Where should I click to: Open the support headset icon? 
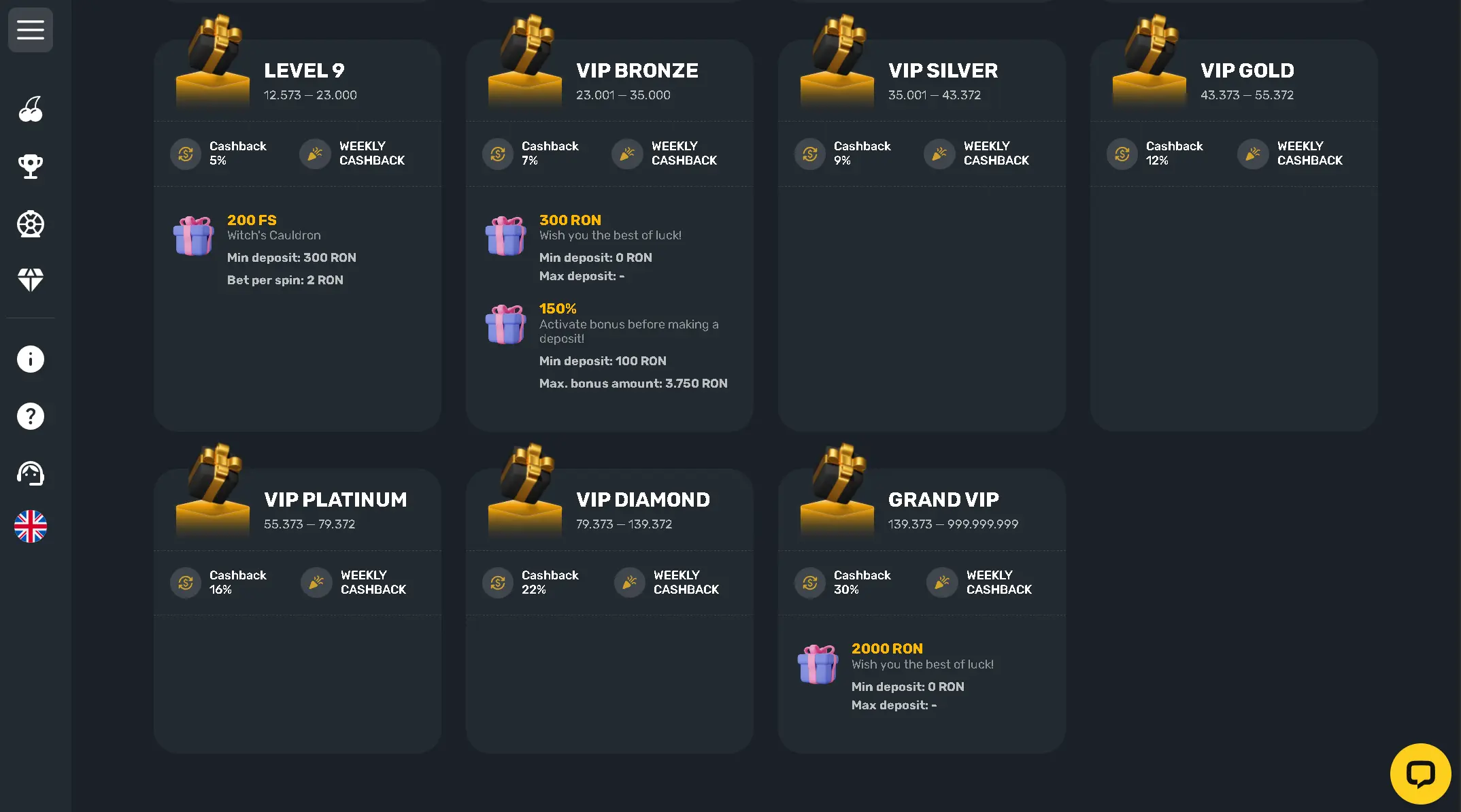point(31,473)
